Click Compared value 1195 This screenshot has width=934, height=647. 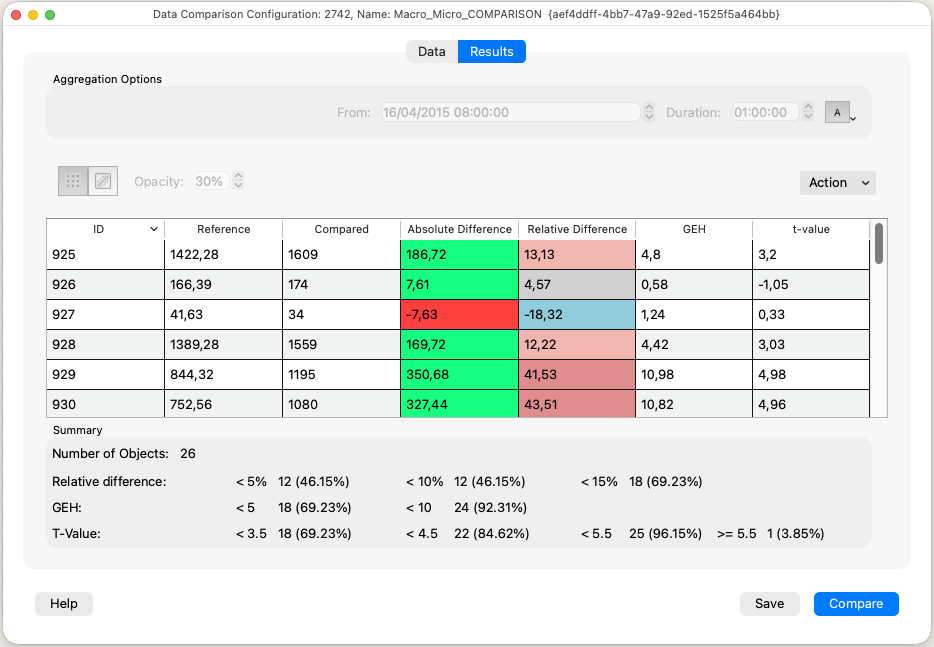pyautogui.click(x=341, y=374)
